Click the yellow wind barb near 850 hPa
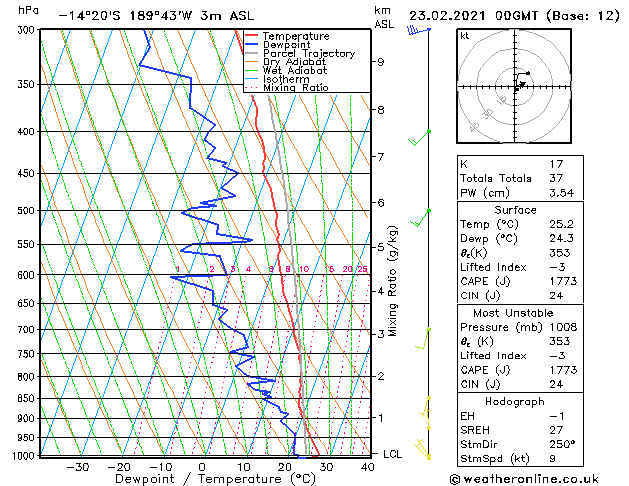The image size is (629, 486). coord(426,407)
